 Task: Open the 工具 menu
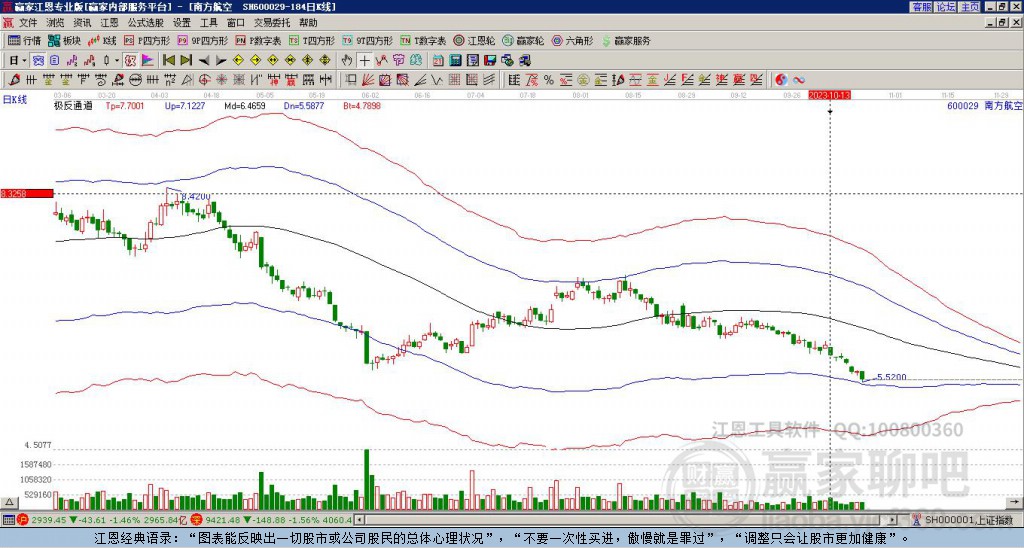[208, 23]
